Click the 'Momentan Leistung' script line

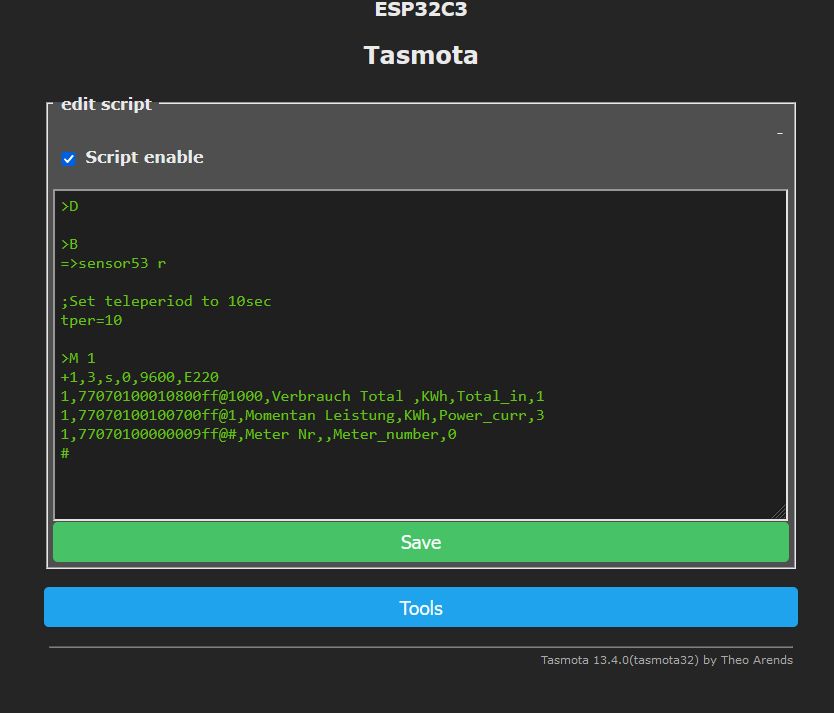[x=302, y=416]
